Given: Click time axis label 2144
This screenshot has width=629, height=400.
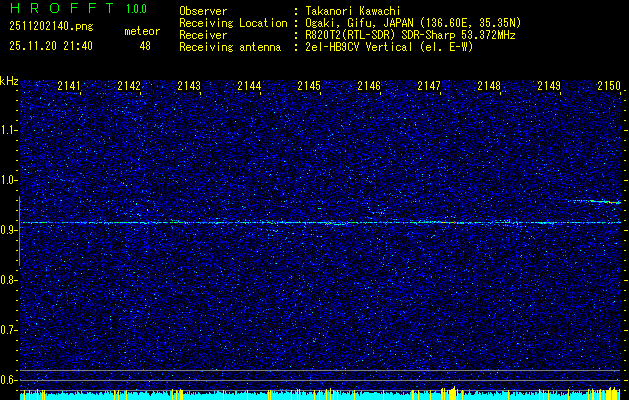Looking at the screenshot, I should (x=249, y=86).
